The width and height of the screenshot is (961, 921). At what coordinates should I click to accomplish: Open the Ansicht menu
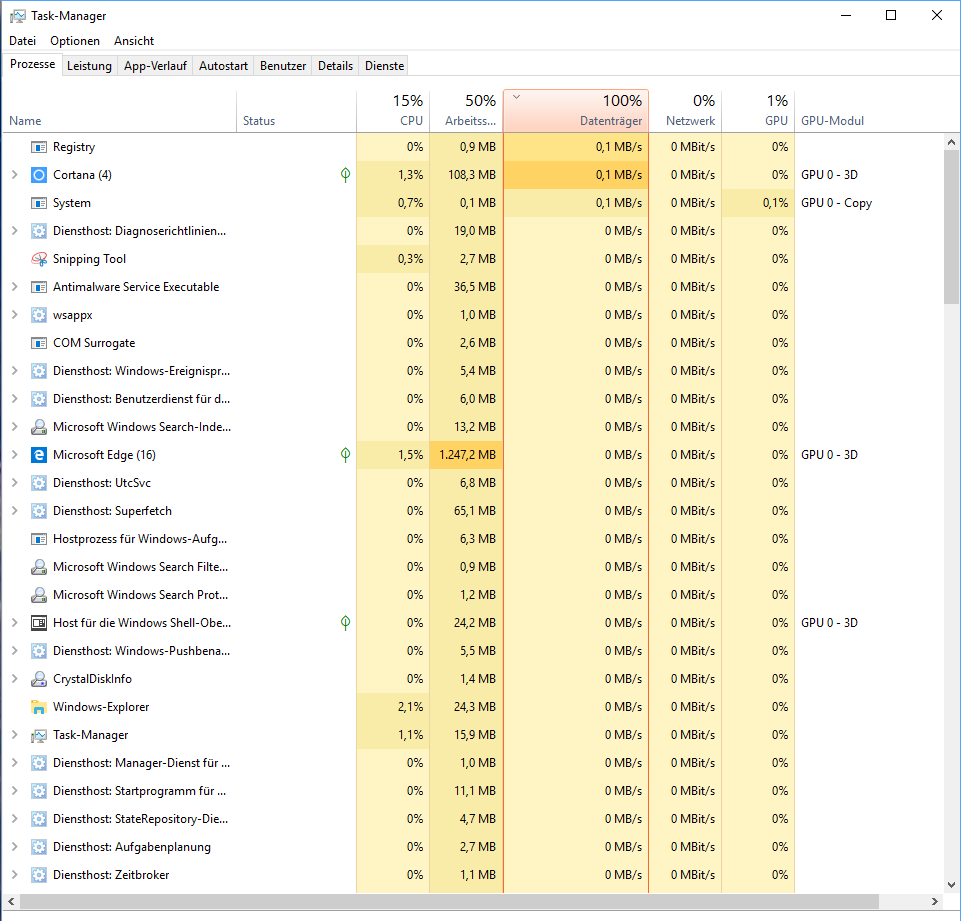click(x=134, y=41)
